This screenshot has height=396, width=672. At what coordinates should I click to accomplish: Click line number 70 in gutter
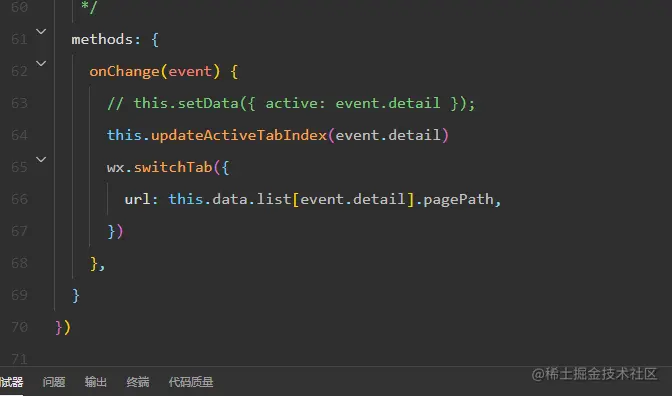pos(19,327)
